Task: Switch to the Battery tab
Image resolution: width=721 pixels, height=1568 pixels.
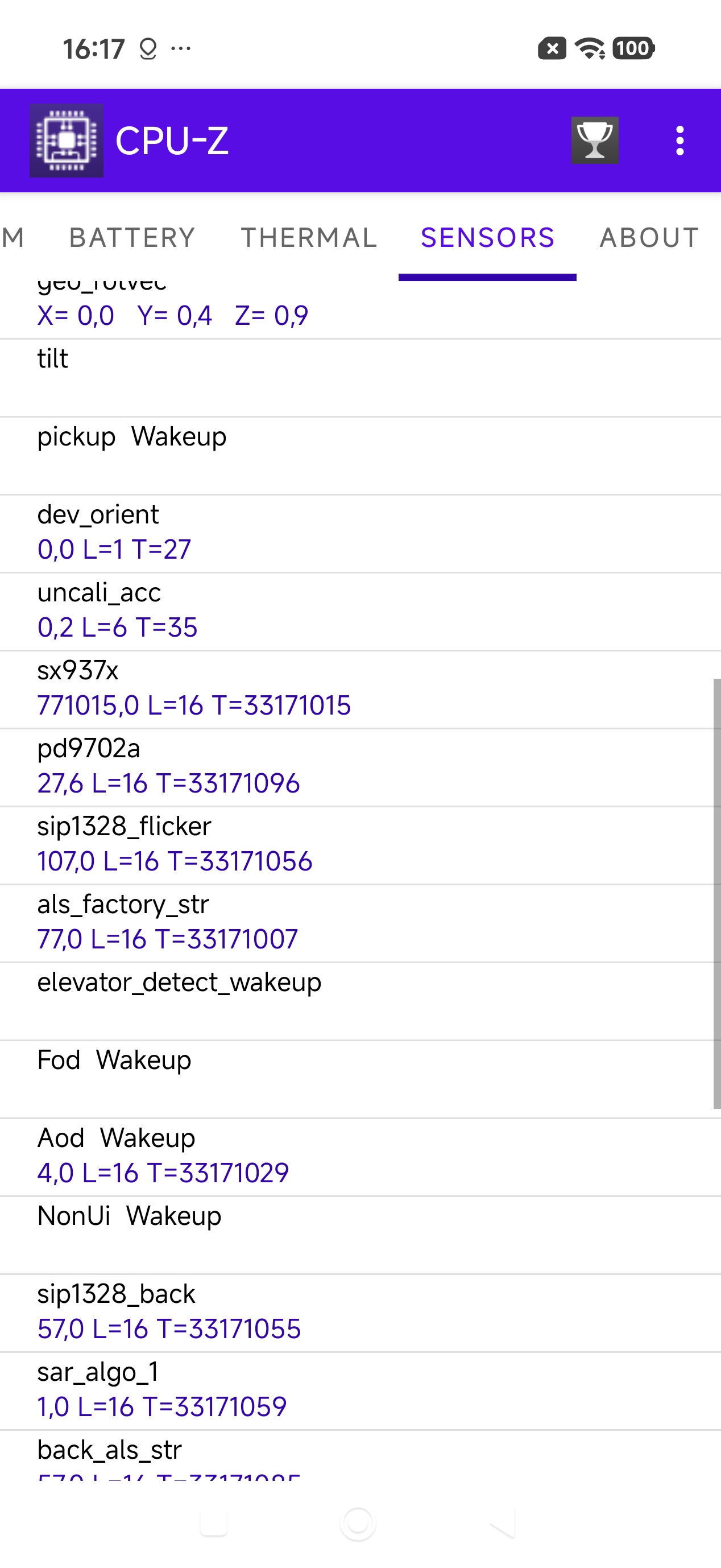Action: pyautogui.click(x=132, y=237)
